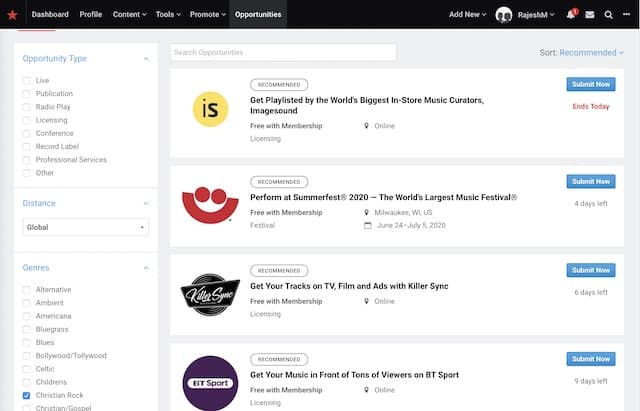Focus the Search Opportunities field
The width and height of the screenshot is (640, 411).
283,52
